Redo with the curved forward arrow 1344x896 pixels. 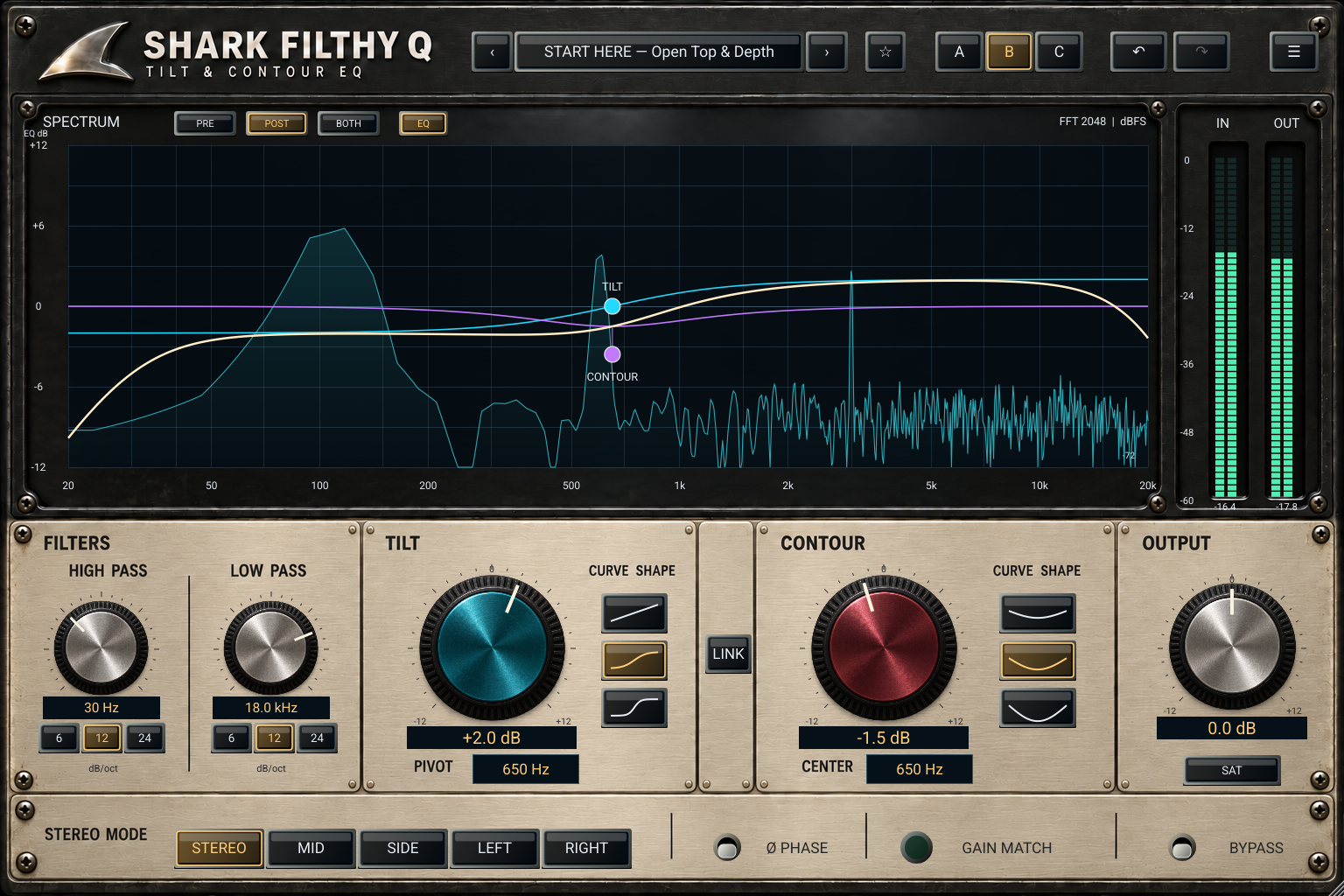pos(1201,52)
